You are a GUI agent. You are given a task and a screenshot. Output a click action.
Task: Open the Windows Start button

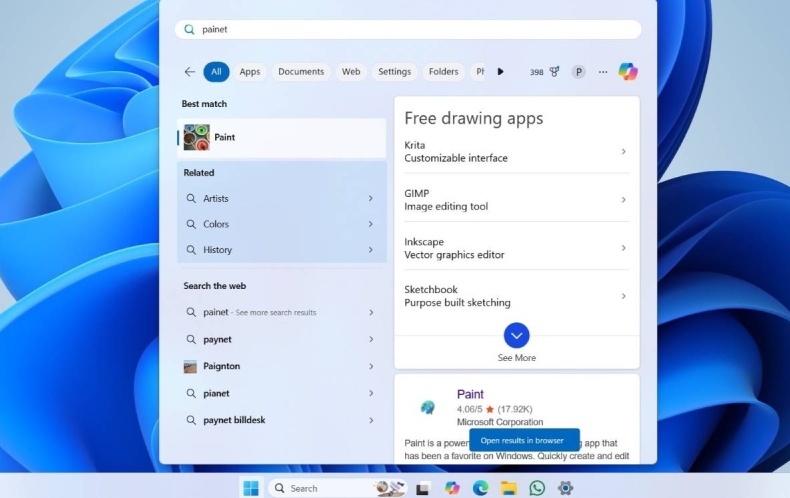pos(250,487)
